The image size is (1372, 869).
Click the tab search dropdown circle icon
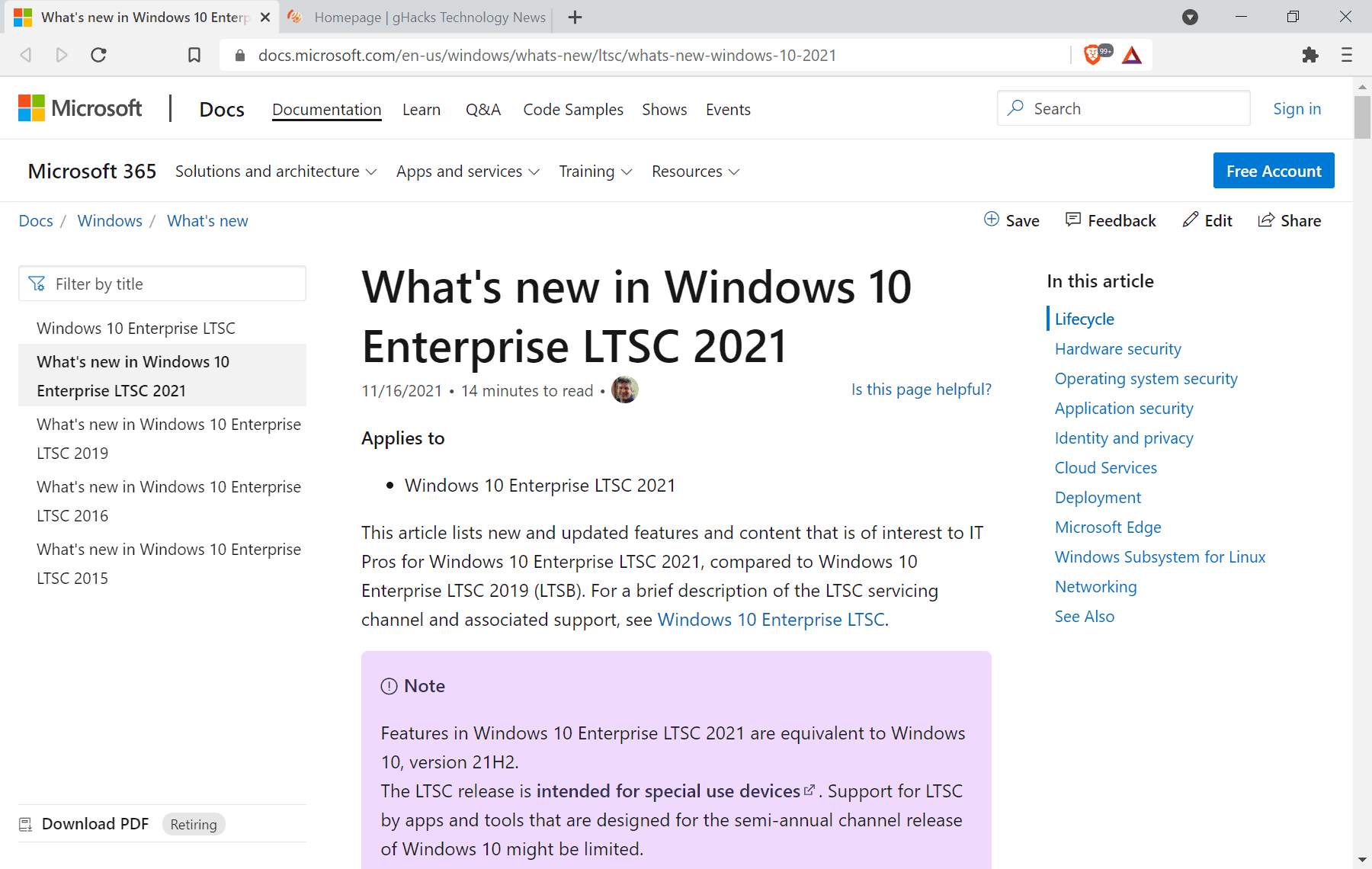1190,17
